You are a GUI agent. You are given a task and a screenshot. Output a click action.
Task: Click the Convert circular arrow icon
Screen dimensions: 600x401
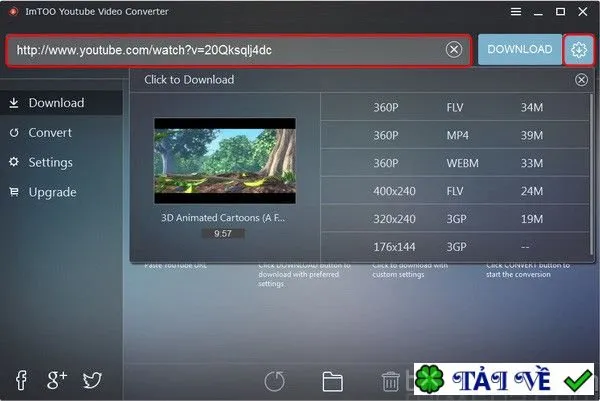pyautogui.click(x=14, y=133)
